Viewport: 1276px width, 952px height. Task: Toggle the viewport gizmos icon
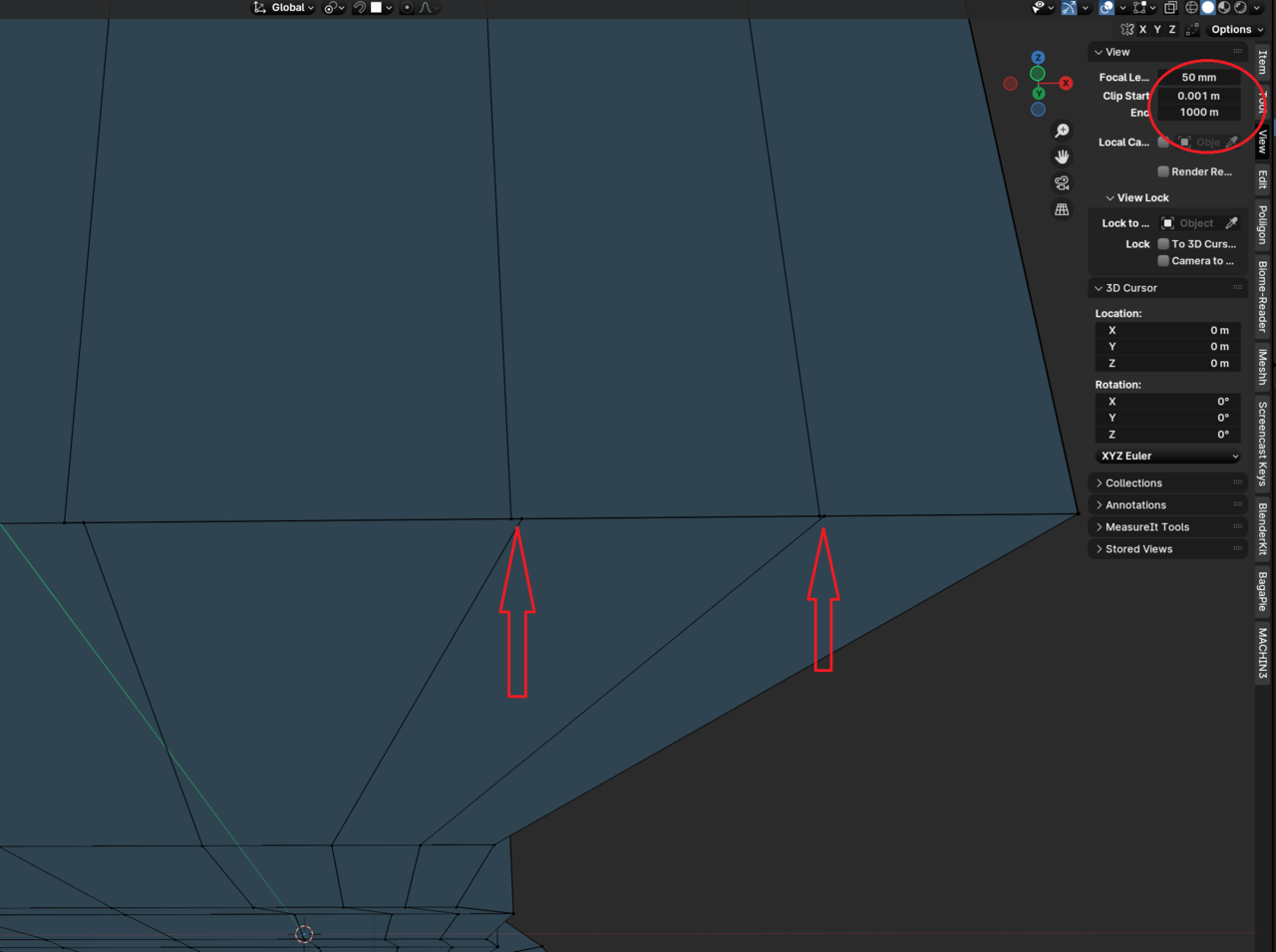(x=1069, y=8)
